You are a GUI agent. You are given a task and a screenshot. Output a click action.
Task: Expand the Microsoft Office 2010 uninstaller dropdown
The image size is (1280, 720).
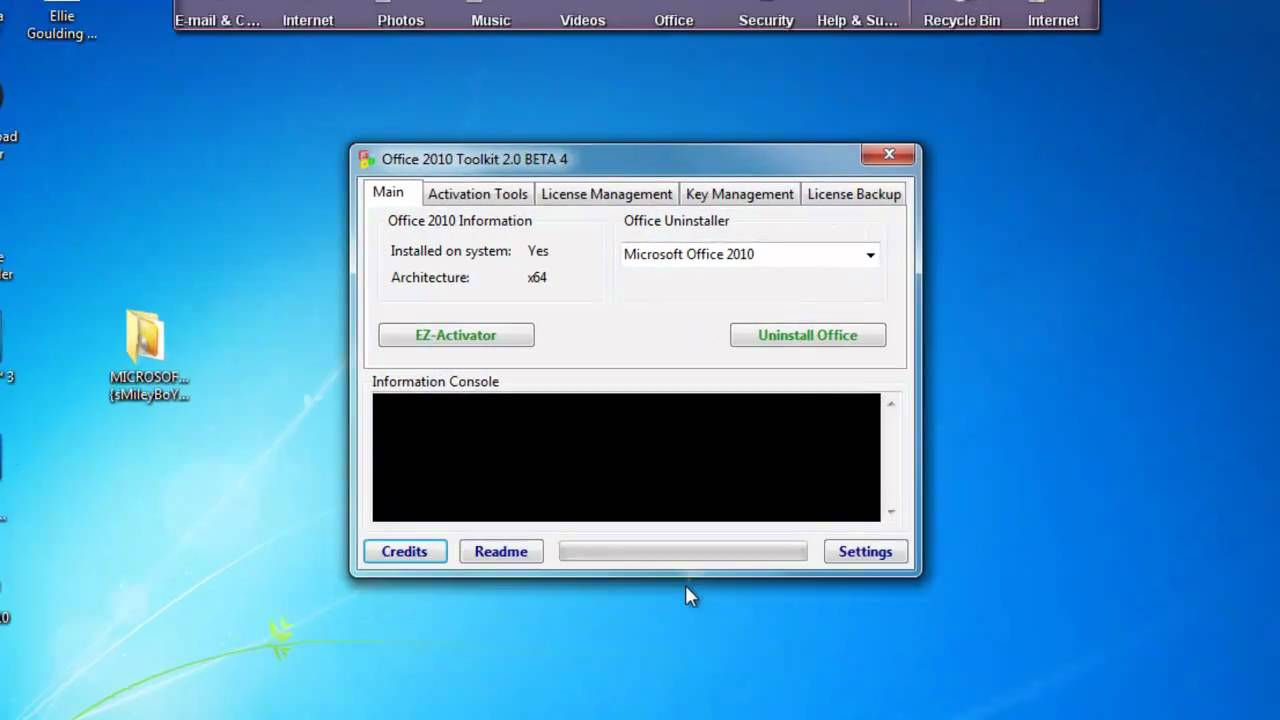click(870, 255)
